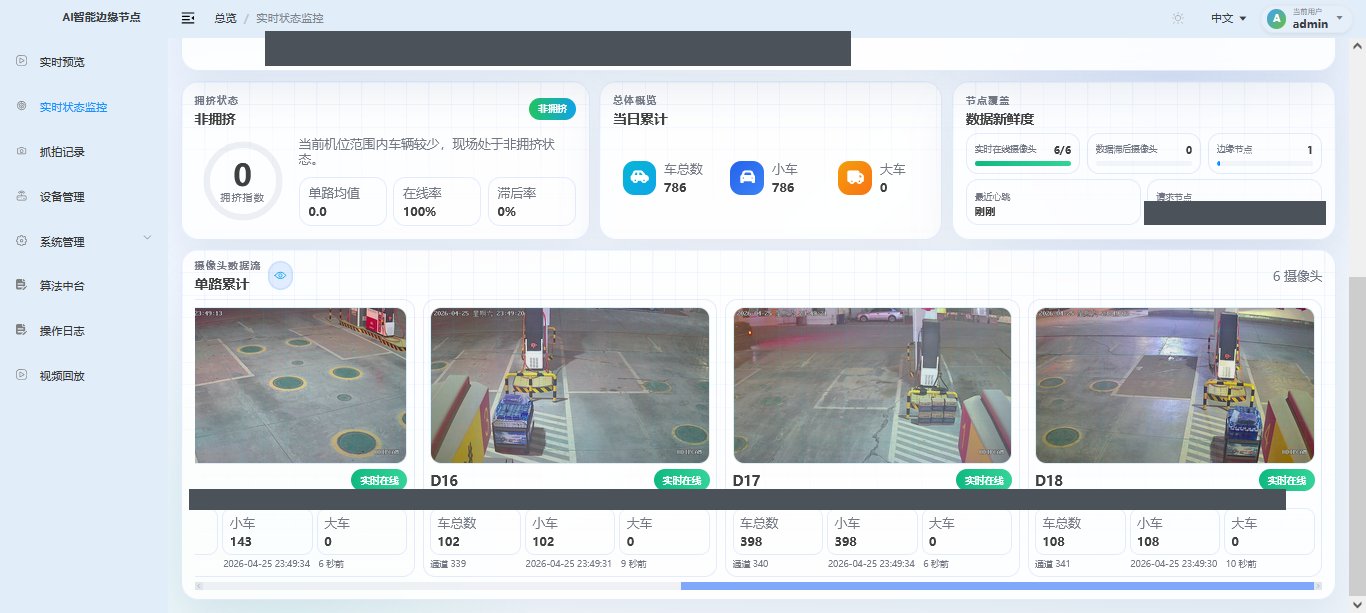The height and width of the screenshot is (613, 1366).
Task: Open the admin user dropdown
Action: 1308,18
